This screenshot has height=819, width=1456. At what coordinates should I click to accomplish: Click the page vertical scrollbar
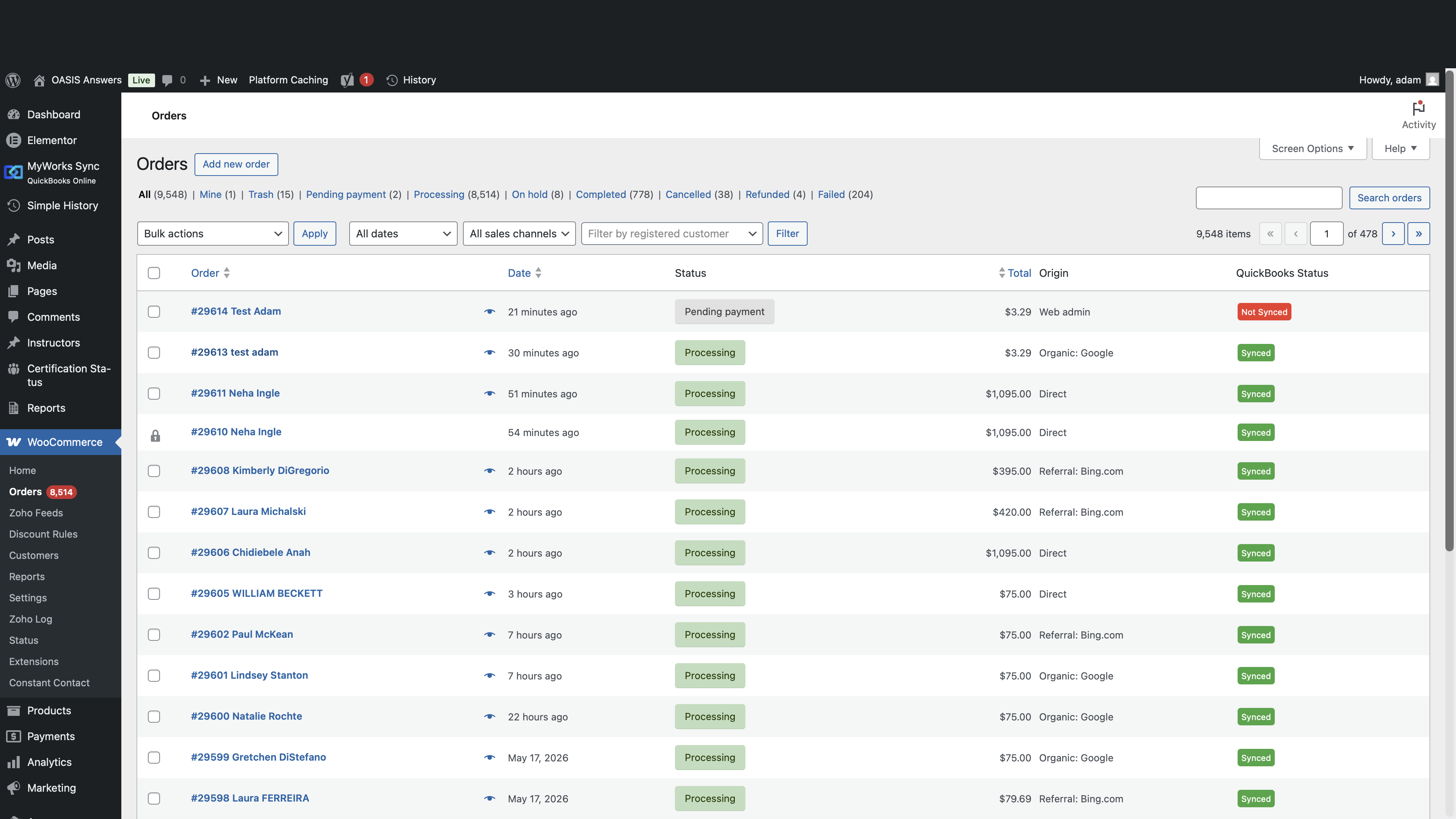(1449, 311)
